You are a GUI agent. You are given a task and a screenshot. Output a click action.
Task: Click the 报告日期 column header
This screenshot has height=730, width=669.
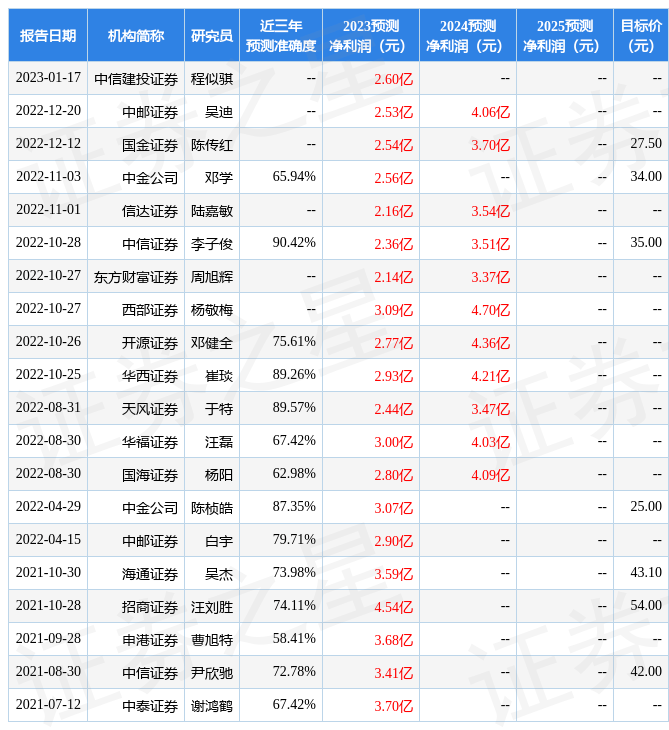48,35
